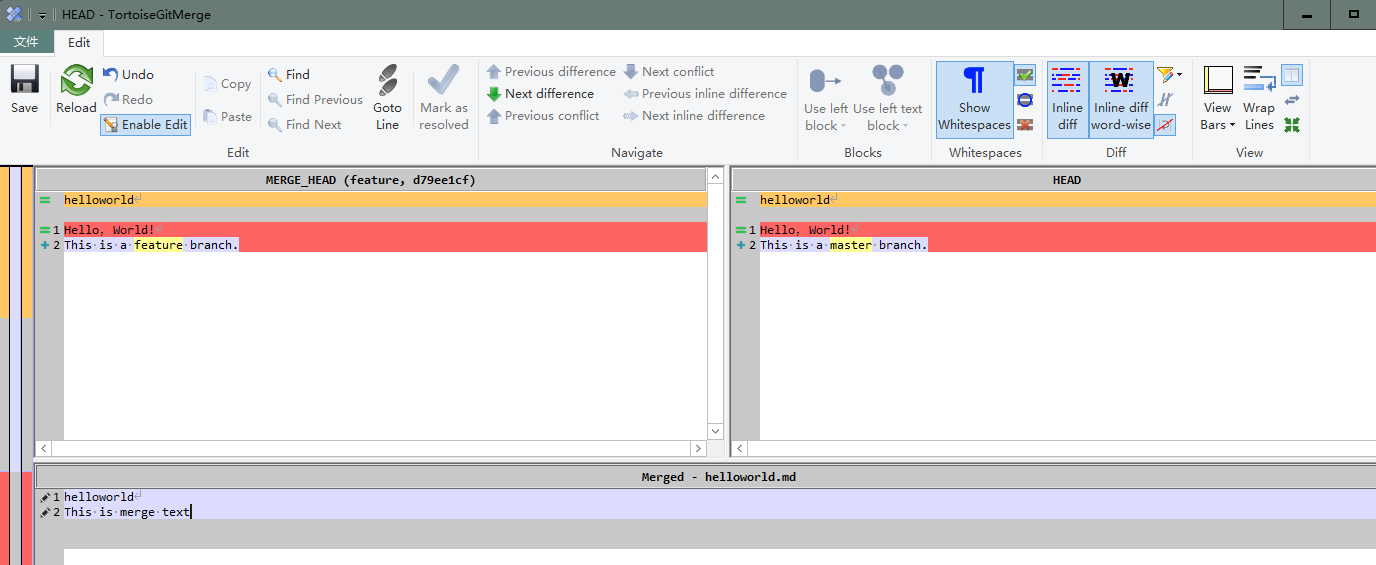Viewport: 1376px width, 565px height.
Task: Click the left pane scroll-down arrow
Action: (x=715, y=431)
